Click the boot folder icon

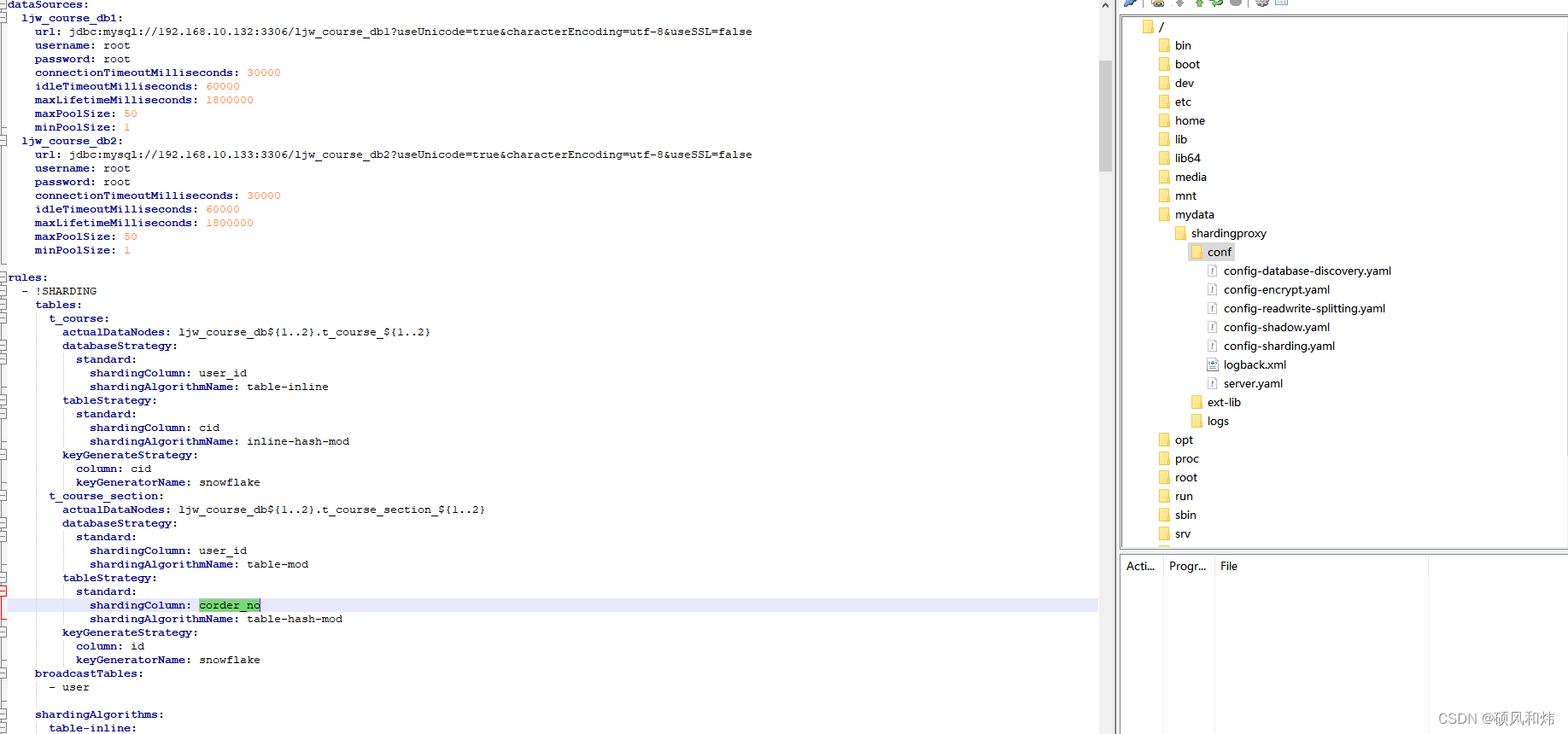pos(1164,64)
